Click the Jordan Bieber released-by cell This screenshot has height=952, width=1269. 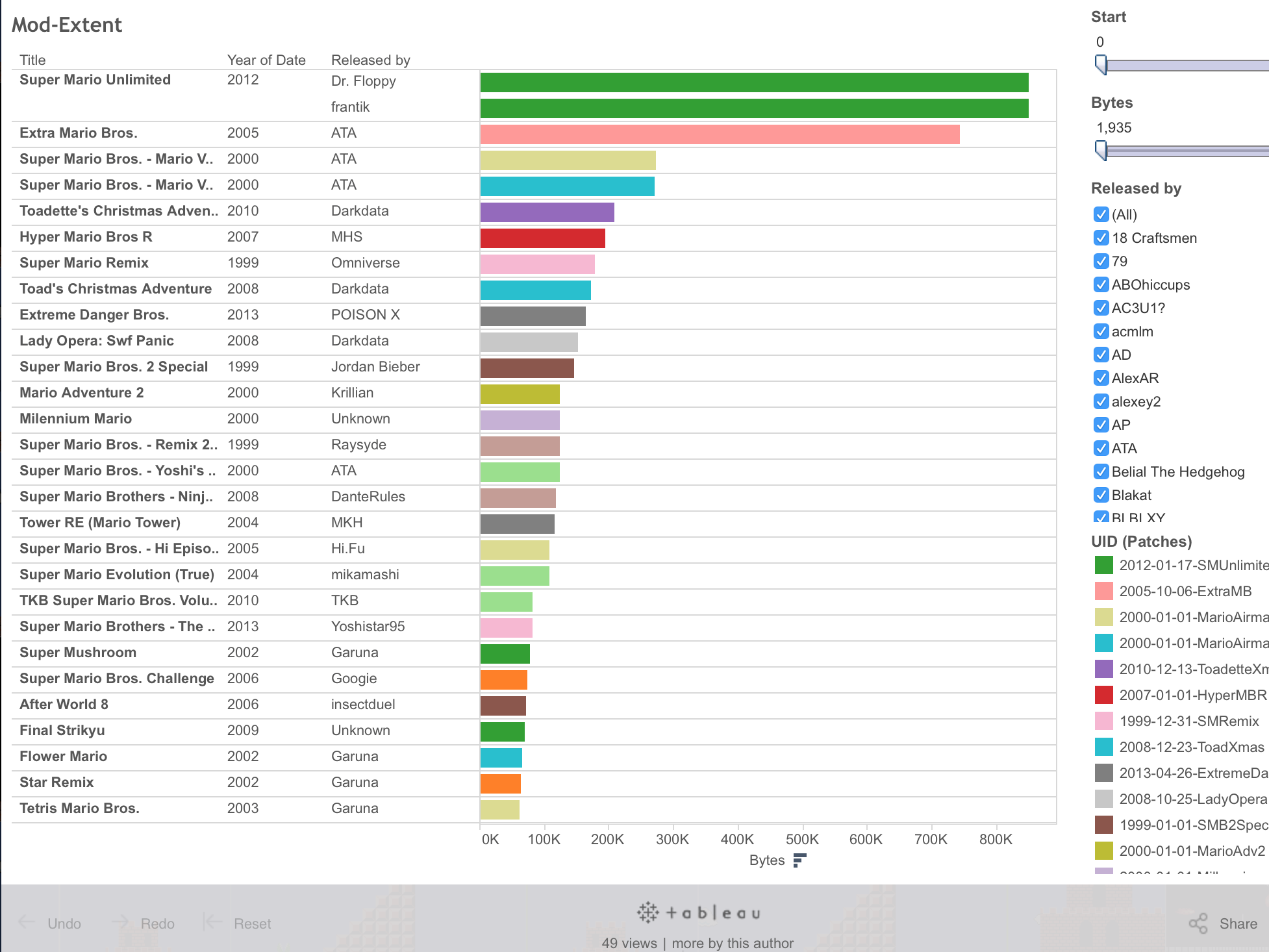point(375,367)
